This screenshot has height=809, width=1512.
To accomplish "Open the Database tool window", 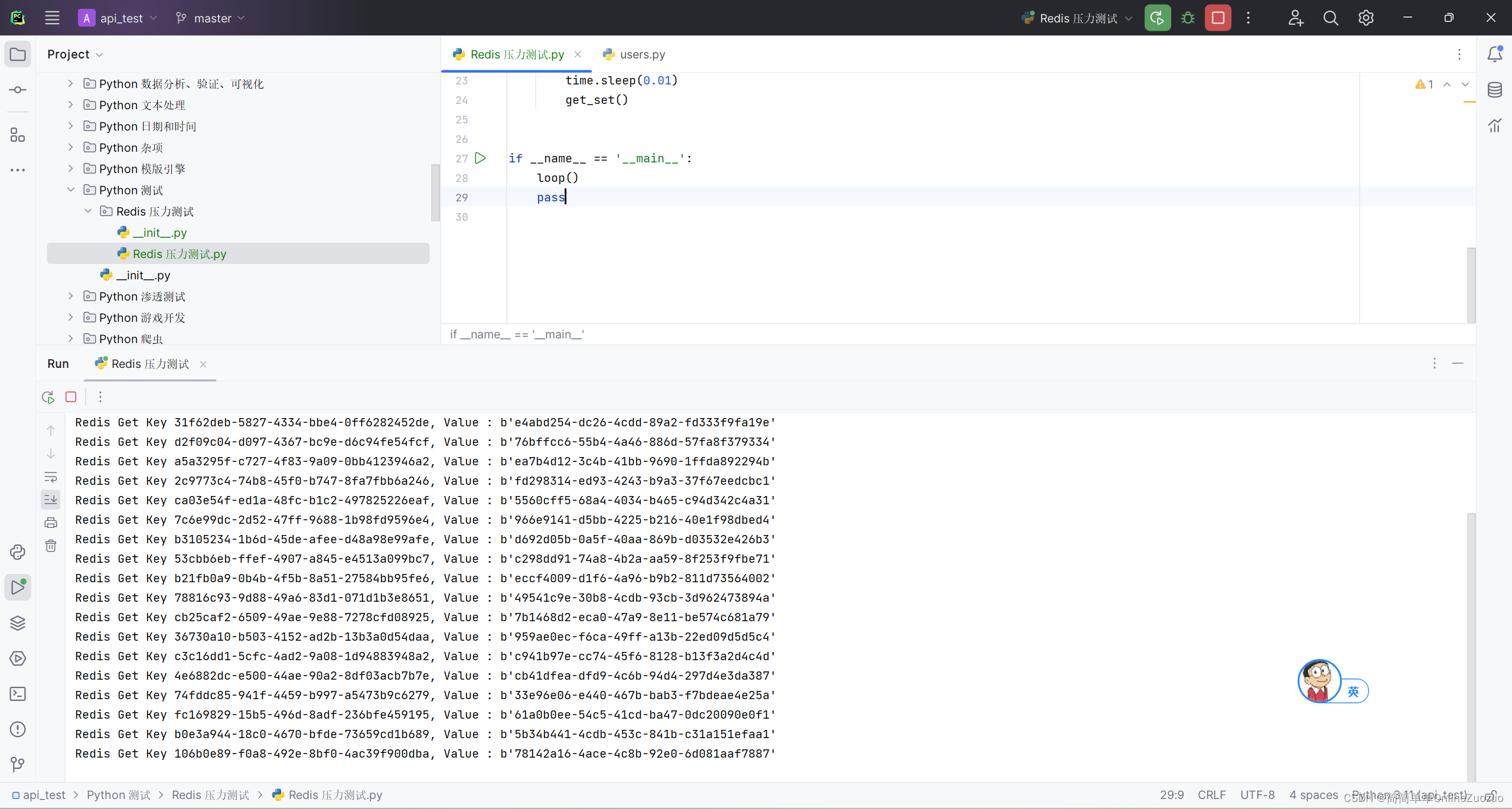I will (1494, 90).
